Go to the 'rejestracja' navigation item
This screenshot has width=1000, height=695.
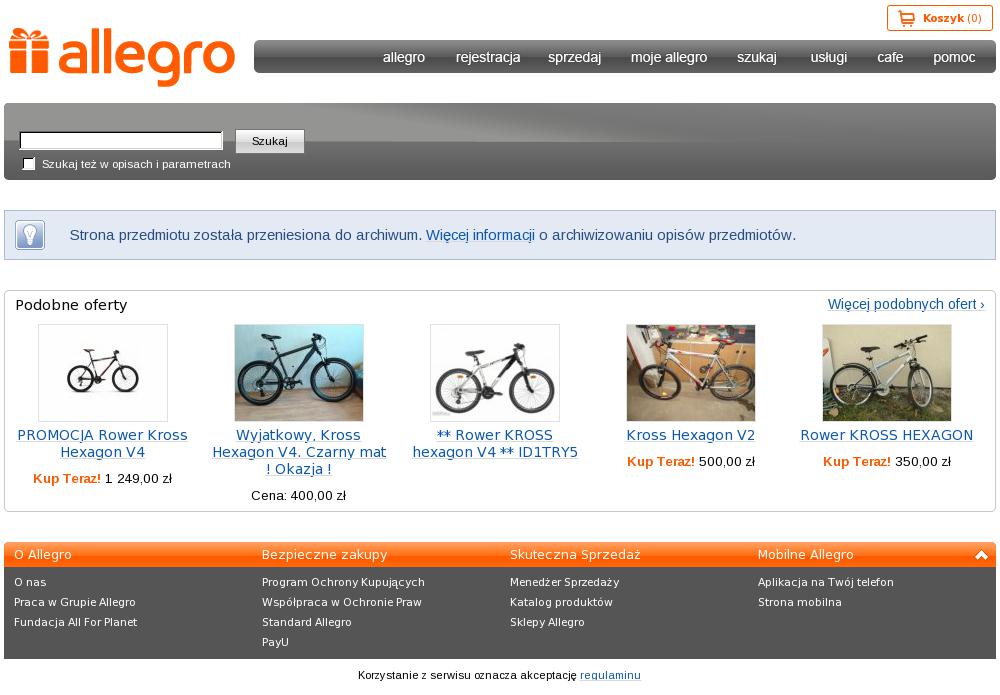coord(488,57)
